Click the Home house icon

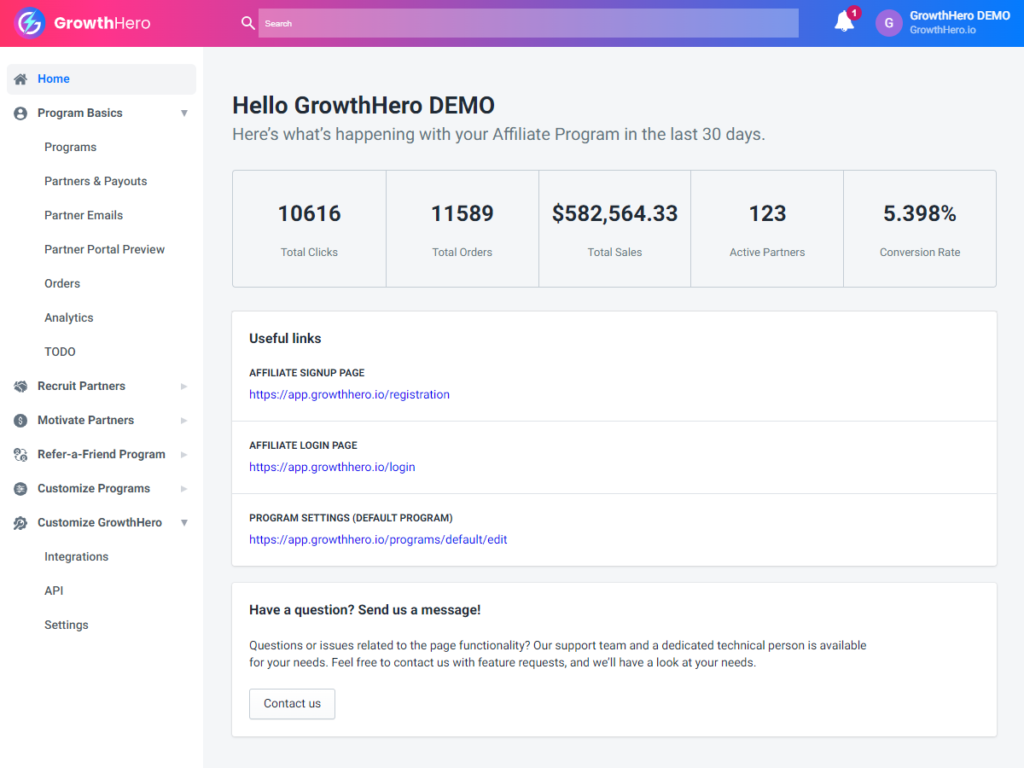[21, 79]
